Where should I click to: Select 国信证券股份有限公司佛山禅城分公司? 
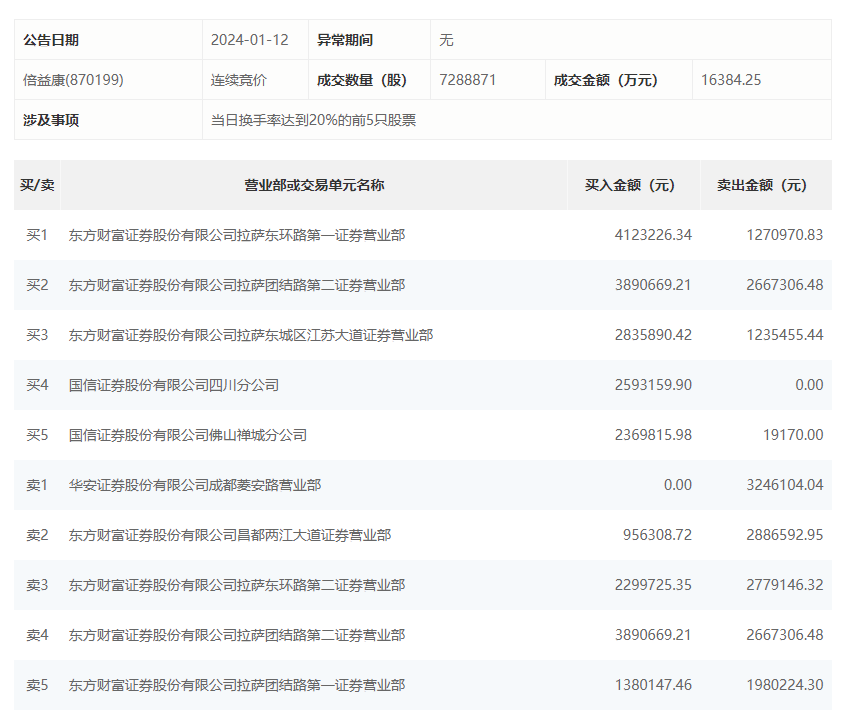pyautogui.click(x=188, y=435)
